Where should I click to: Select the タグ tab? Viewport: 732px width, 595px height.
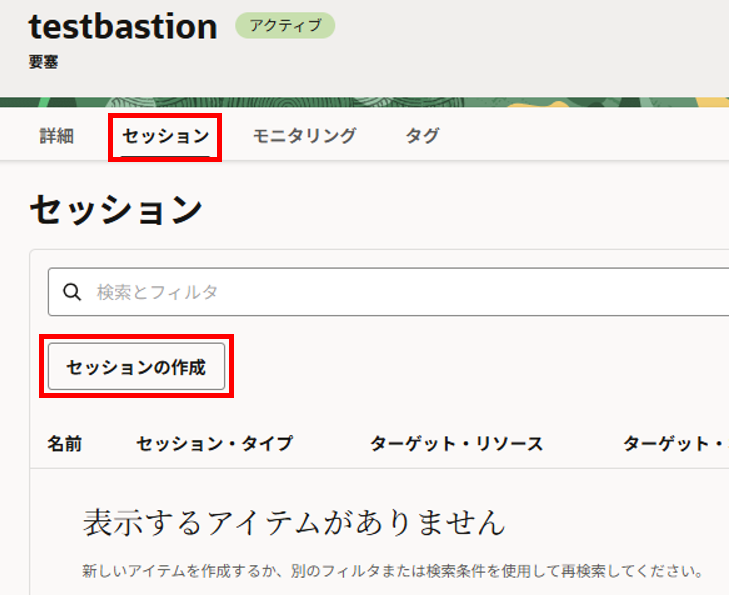[422, 136]
